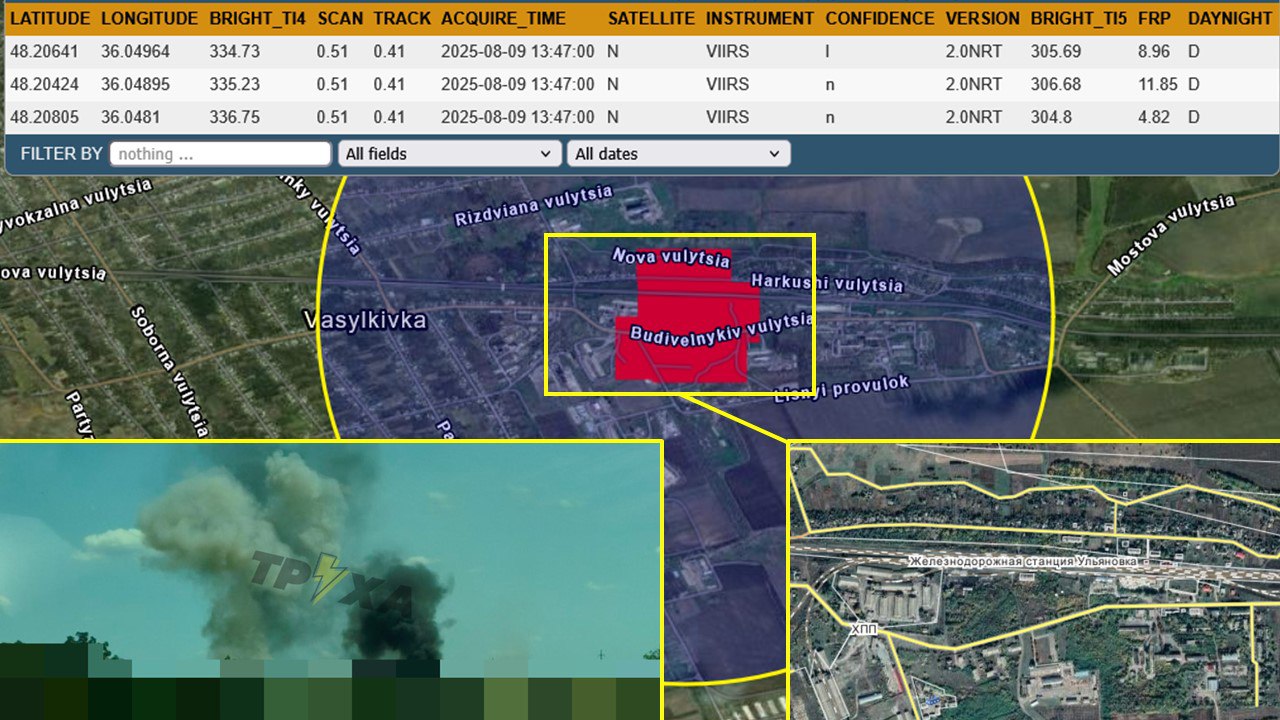This screenshot has width=1280, height=720.
Task: Click the filter text input field
Action: tap(220, 154)
